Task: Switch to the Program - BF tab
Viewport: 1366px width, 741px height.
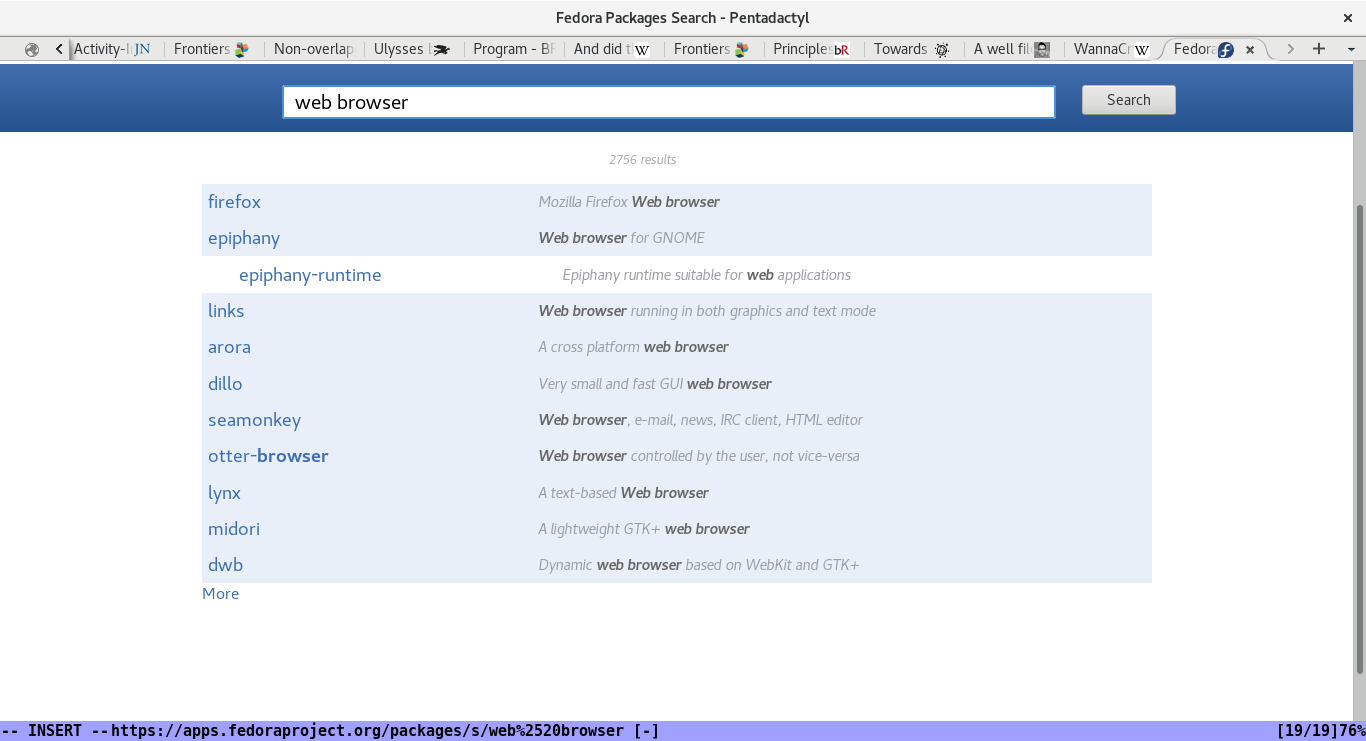Action: (x=512, y=49)
